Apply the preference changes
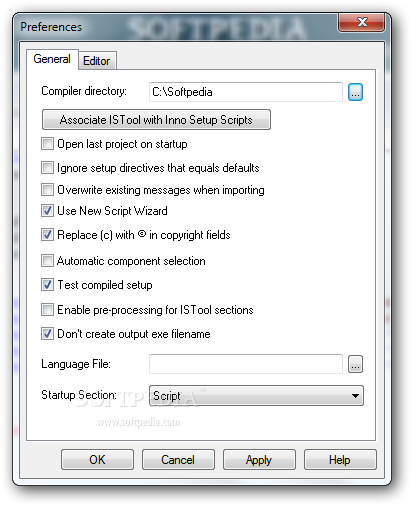Image resolution: width=412 pixels, height=506 pixels. tap(259, 460)
